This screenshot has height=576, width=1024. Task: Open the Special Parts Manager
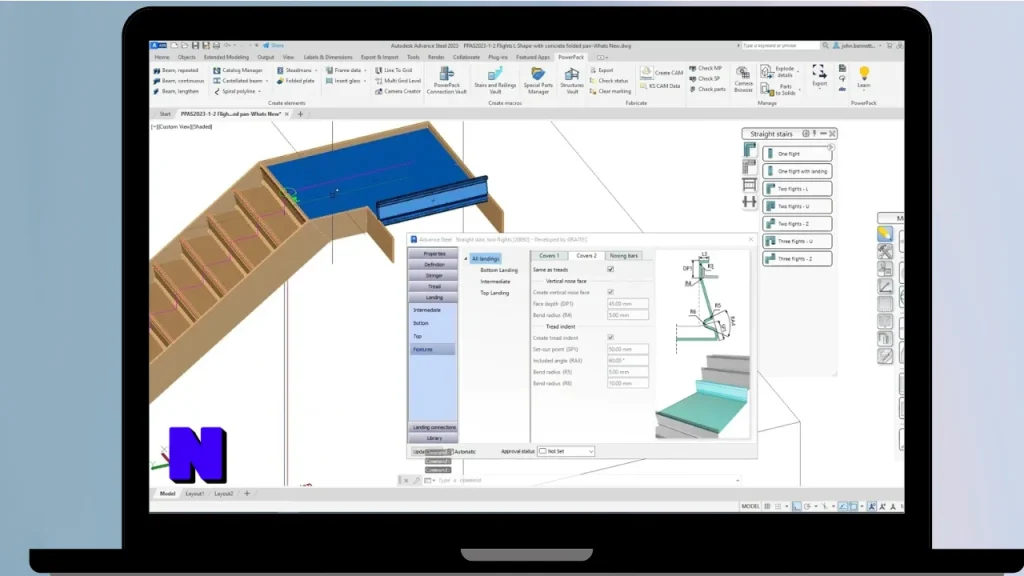coord(538,81)
